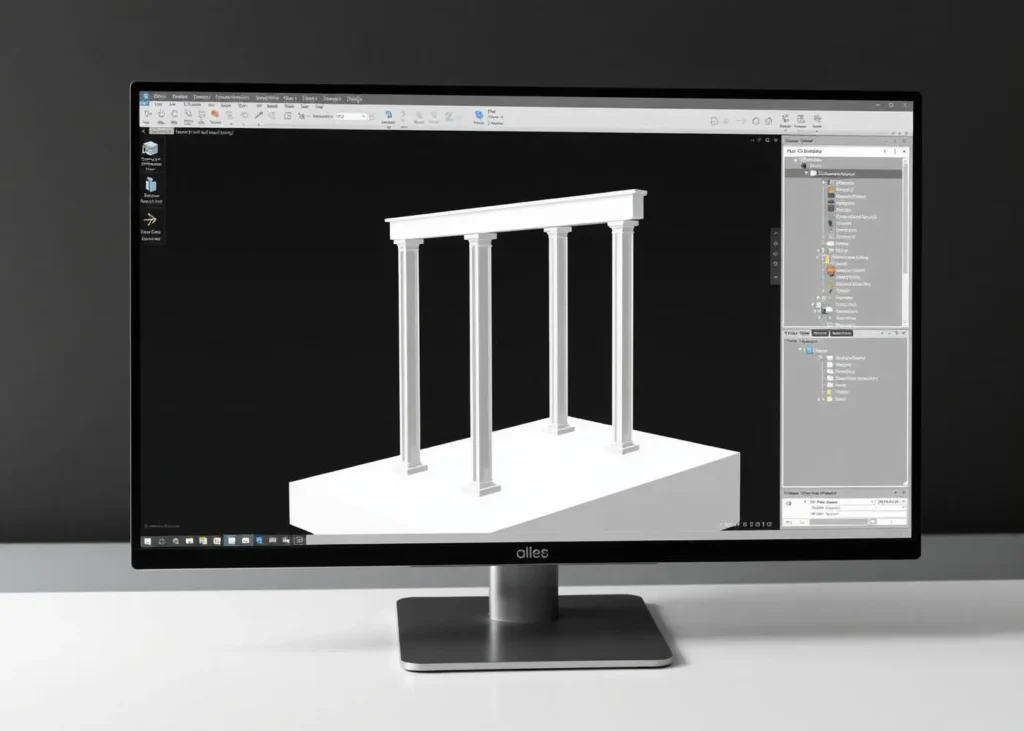Click the pencil icon in the toolbar

point(259,115)
